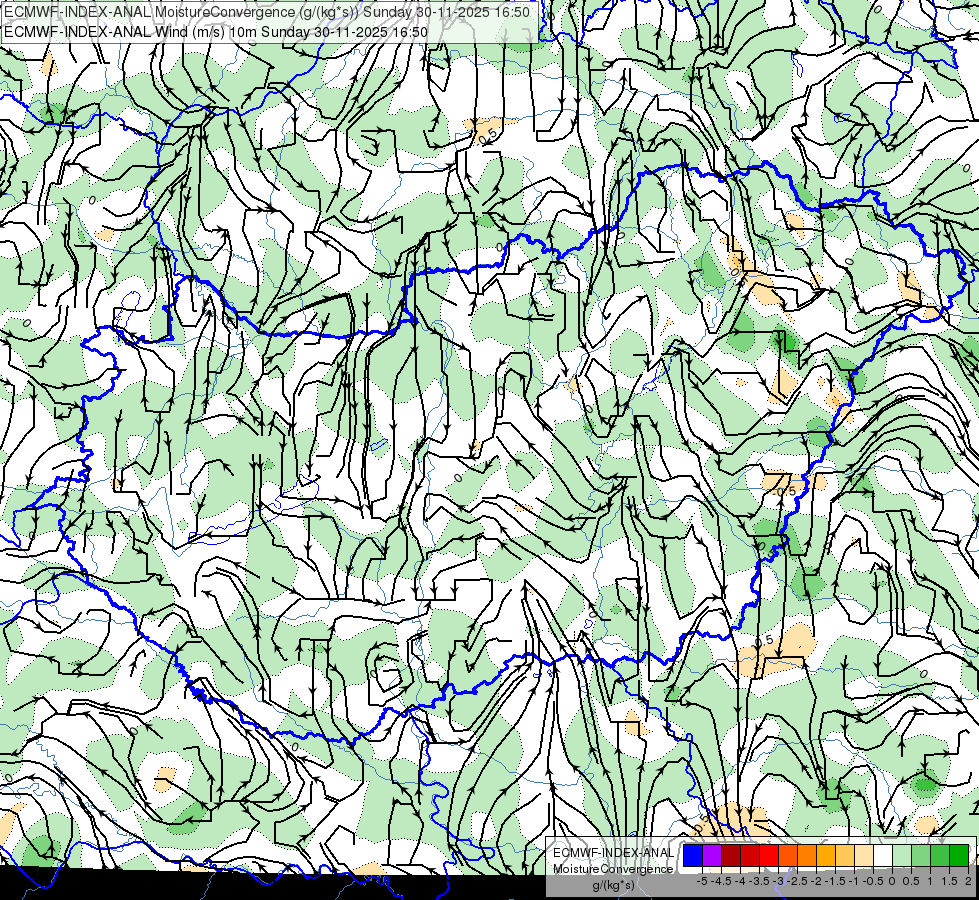Click the purple legend swatch
The image size is (979, 900).
pyautogui.click(x=712, y=855)
